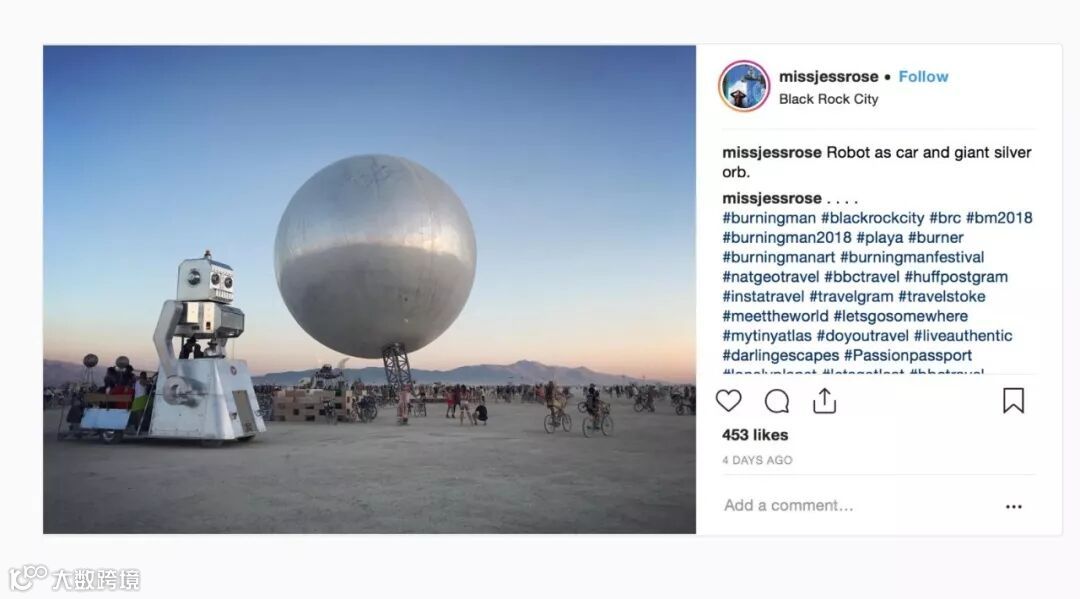
Task: Open comments with speech bubble icon
Action: point(776,401)
